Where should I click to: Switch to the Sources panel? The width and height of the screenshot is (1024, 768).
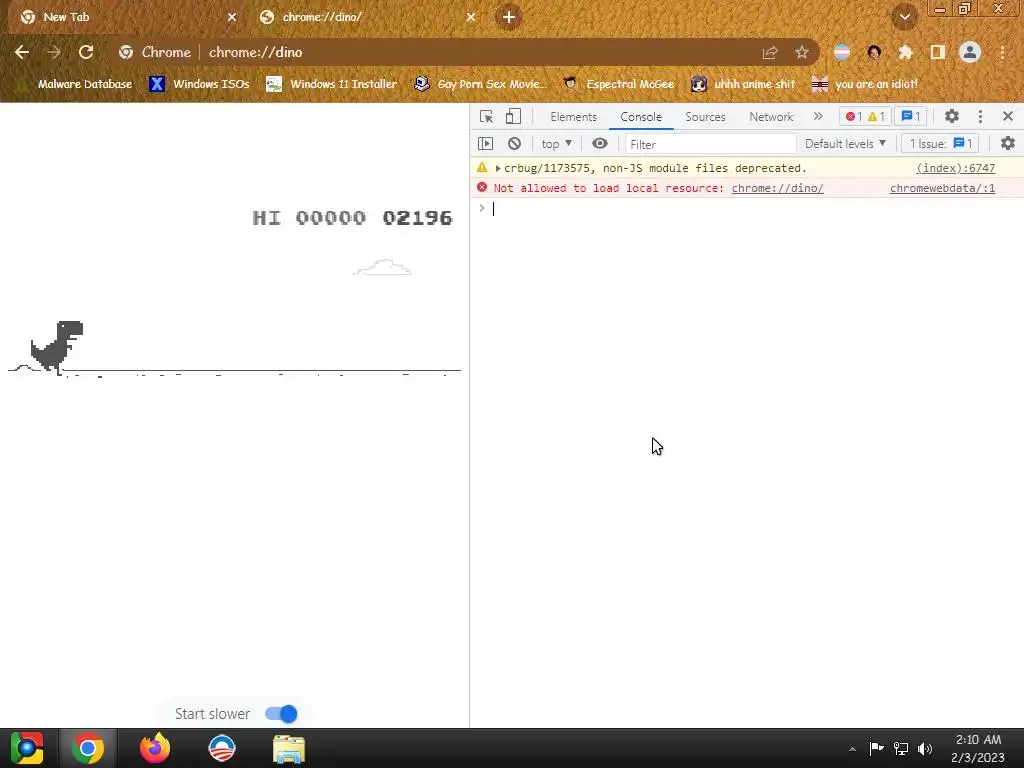[705, 117]
